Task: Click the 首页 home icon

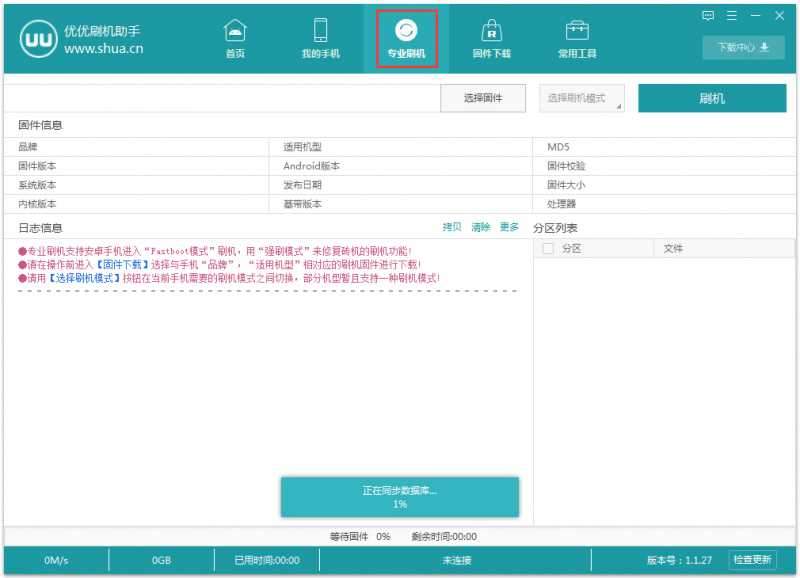Action: pos(234,30)
